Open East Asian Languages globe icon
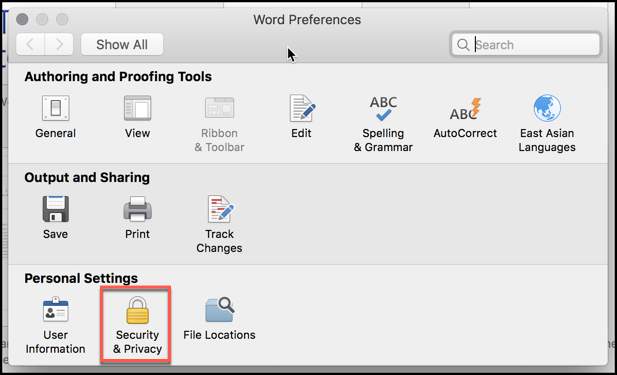The image size is (617, 375). pos(547,108)
